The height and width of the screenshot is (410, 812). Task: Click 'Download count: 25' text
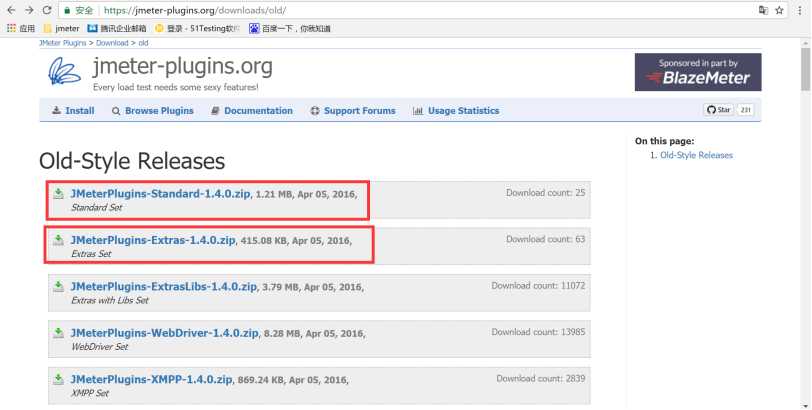(545, 193)
